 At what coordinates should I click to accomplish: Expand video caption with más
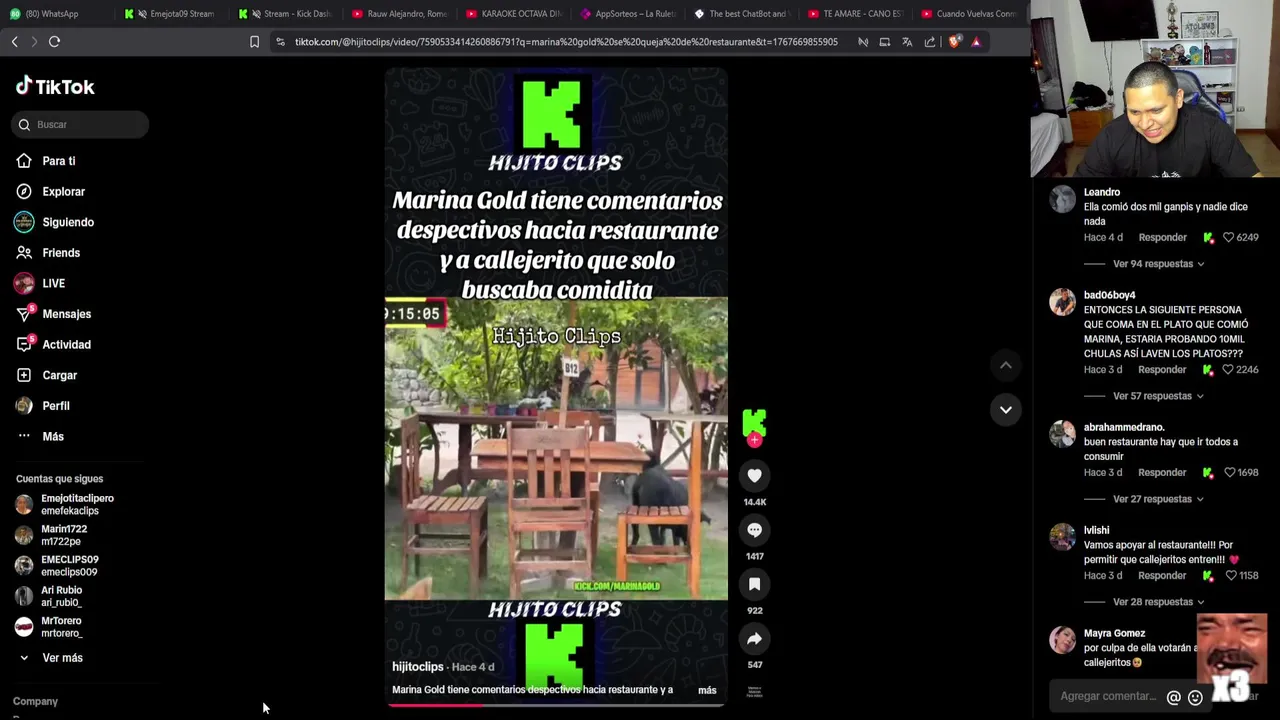pyautogui.click(x=707, y=690)
